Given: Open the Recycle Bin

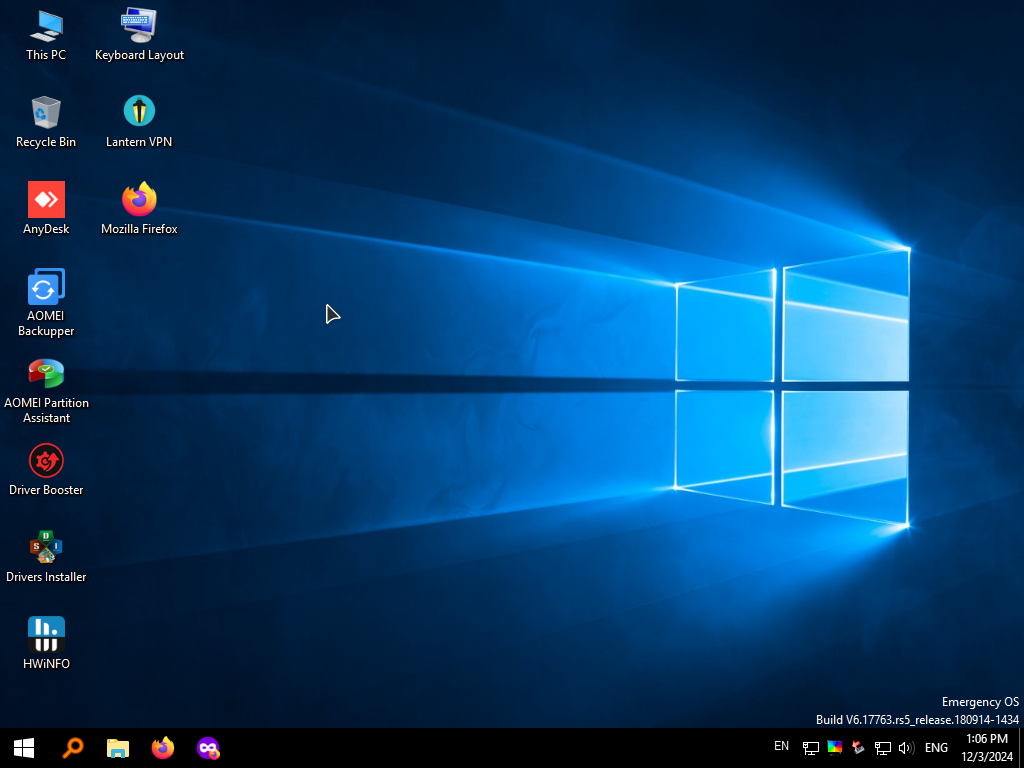Looking at the screenshot, I should pos(46,112).
